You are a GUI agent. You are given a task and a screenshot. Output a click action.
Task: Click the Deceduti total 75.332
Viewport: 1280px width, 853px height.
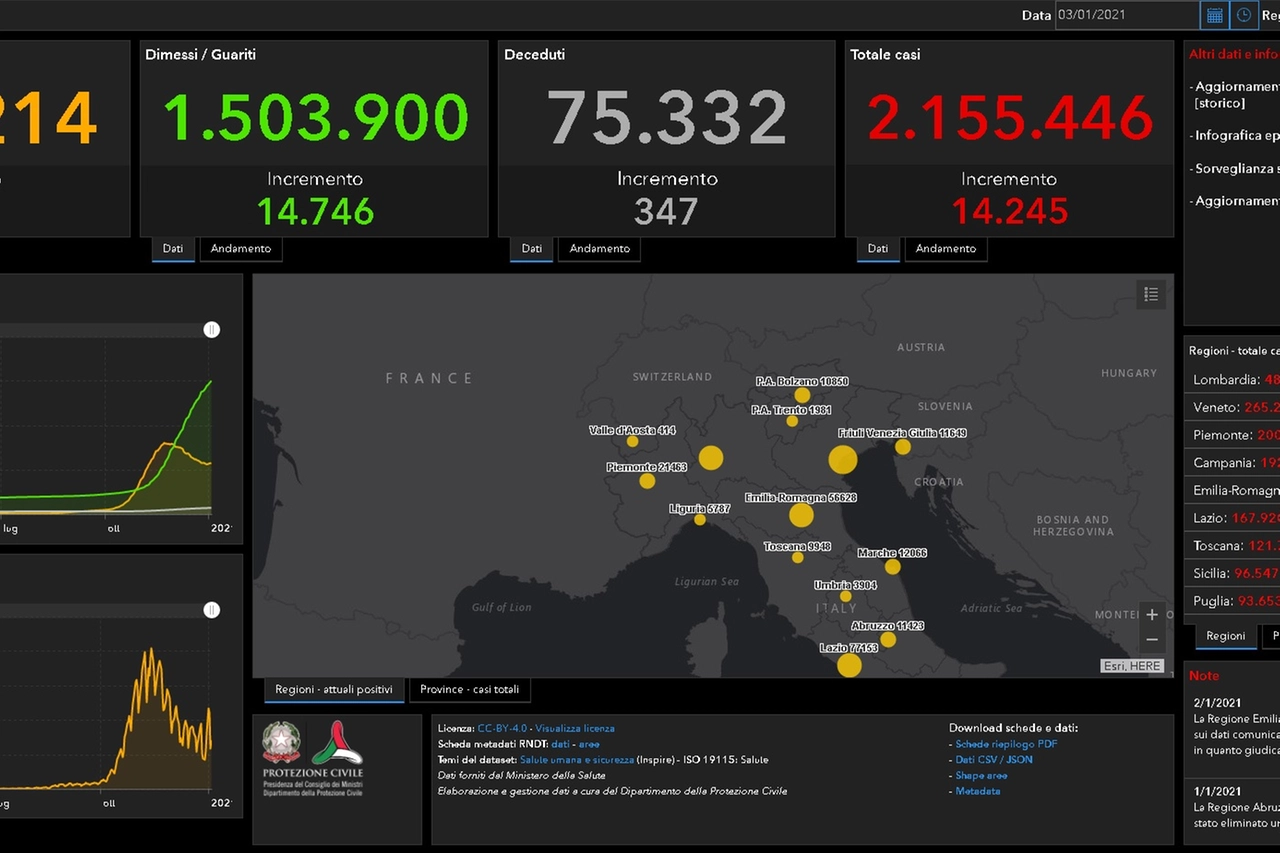(667, 117)
